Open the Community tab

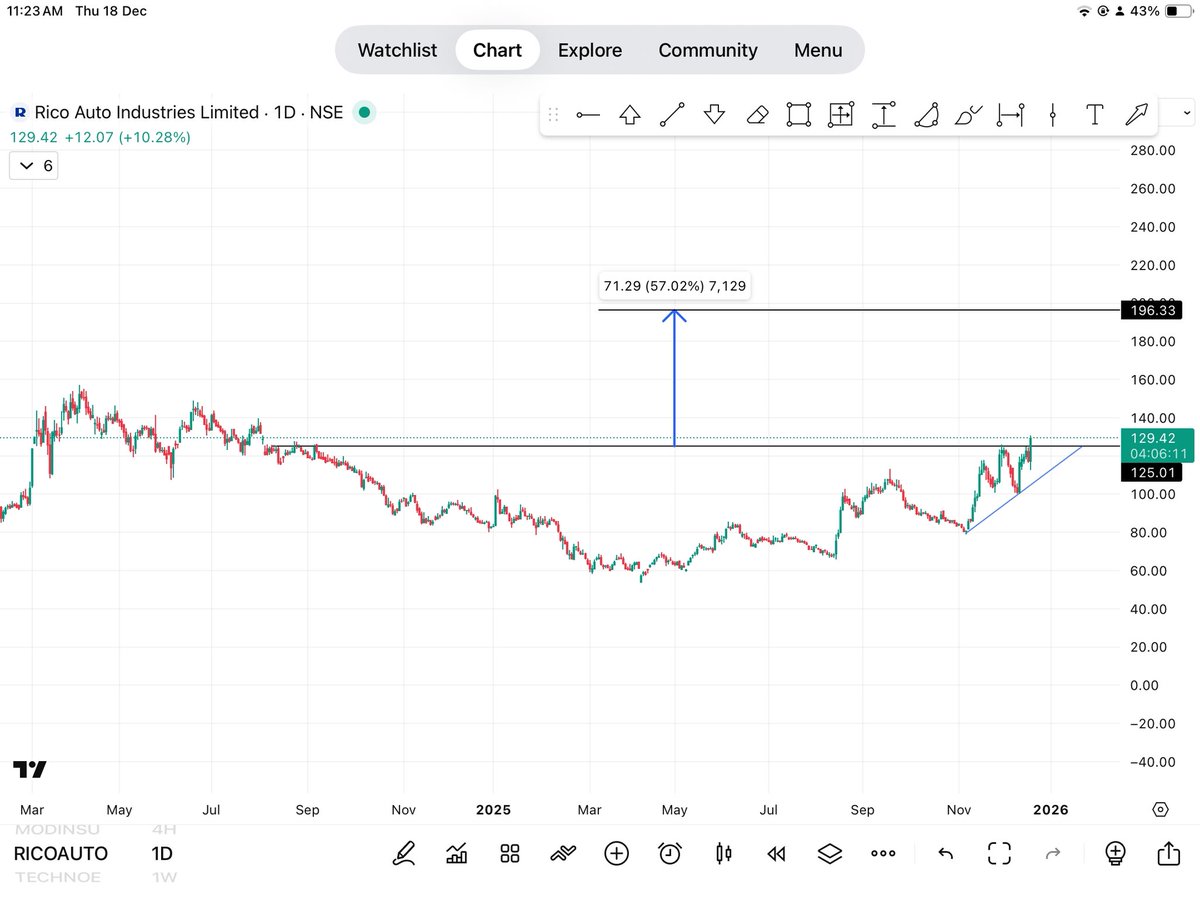pos(708,50)
